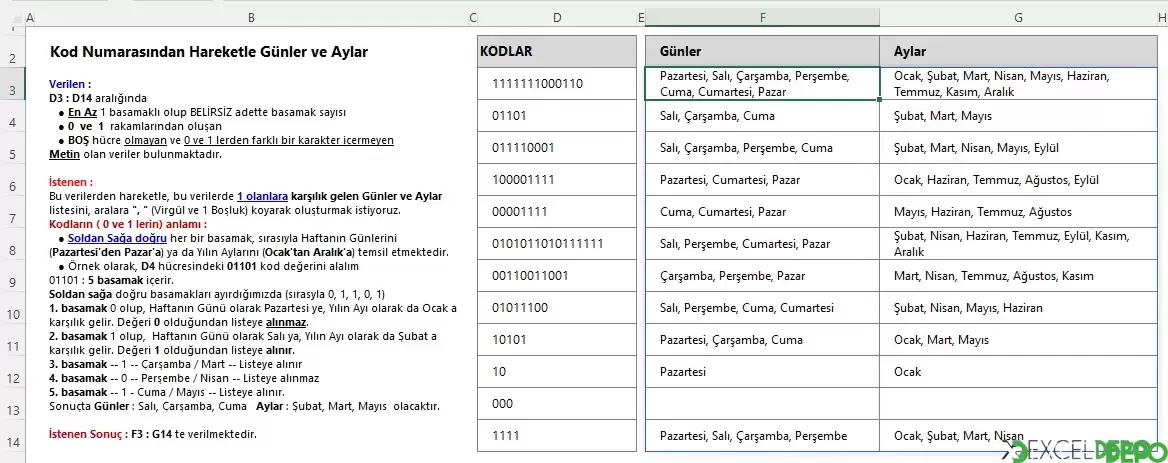The height and width of the screenshot is (463, 1168).
Task: Click the Günler cell containing only 'Pazartesi'
Action: 762,372
